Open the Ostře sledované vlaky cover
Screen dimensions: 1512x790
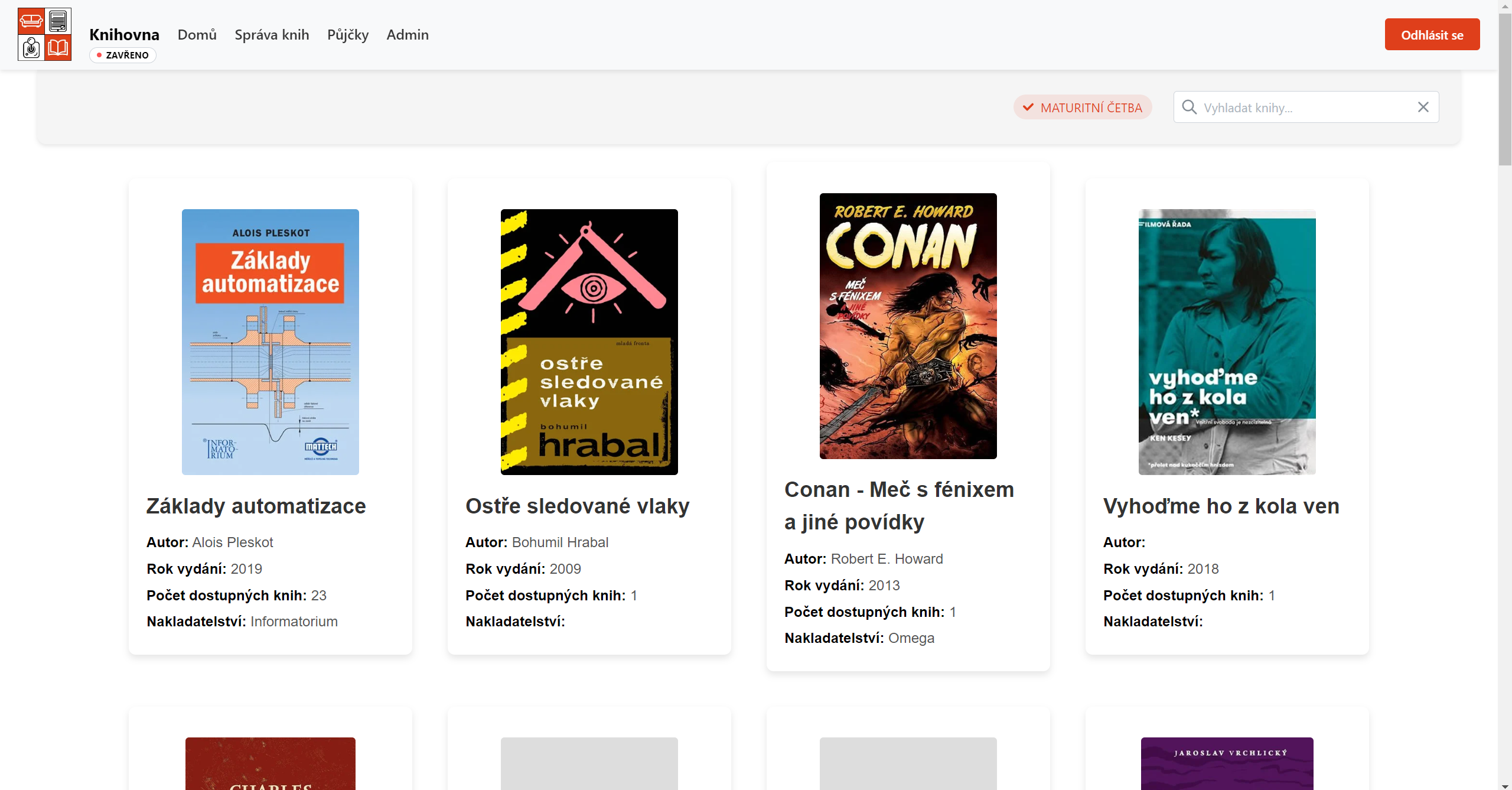coord(589,342)
